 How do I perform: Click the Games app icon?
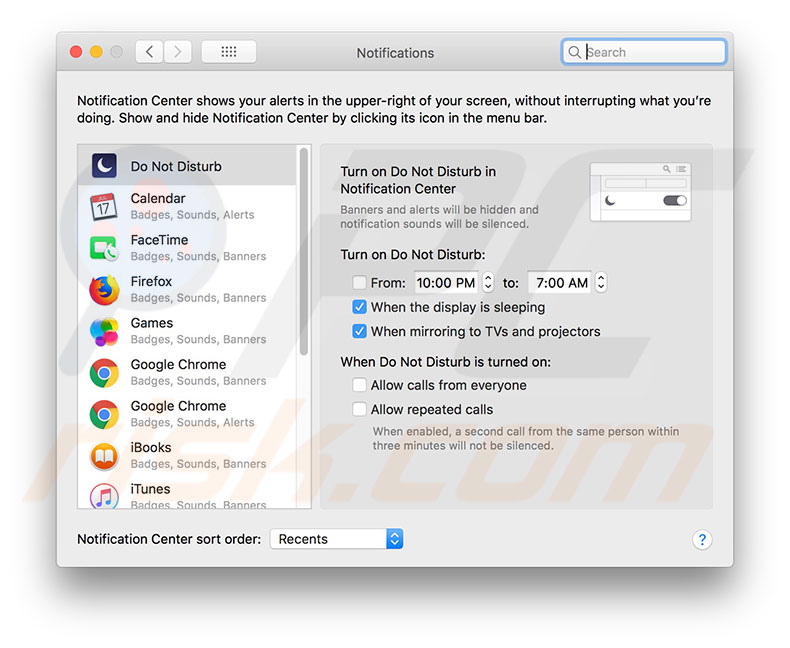104,332
